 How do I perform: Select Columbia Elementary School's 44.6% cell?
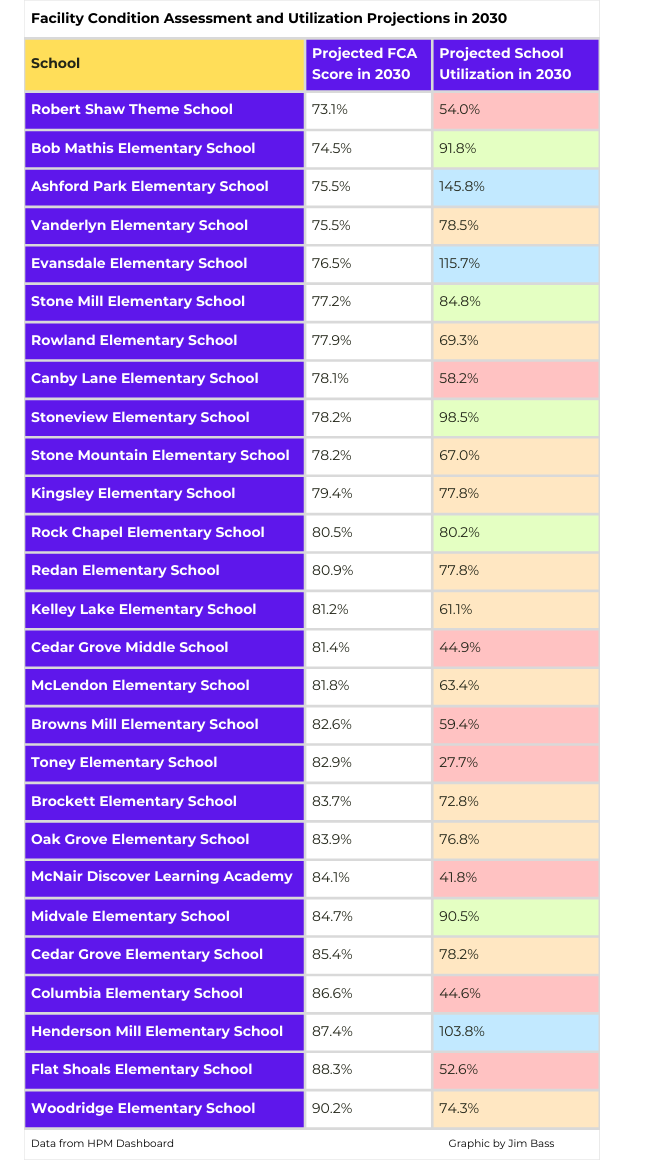(516, 993)
